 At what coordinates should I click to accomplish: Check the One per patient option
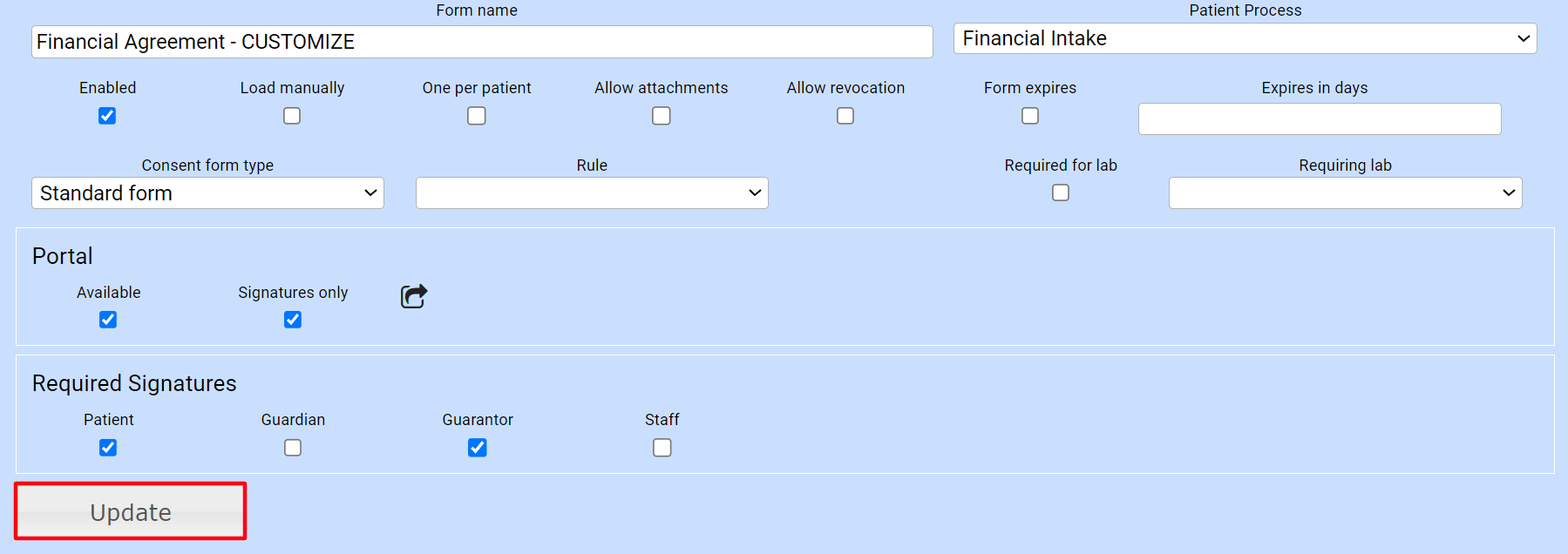(x=477, y=116)
